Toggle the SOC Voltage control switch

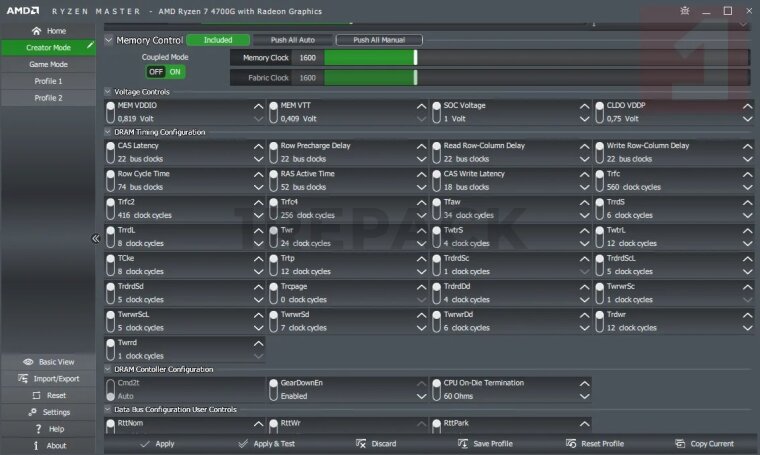click(437, 106)
